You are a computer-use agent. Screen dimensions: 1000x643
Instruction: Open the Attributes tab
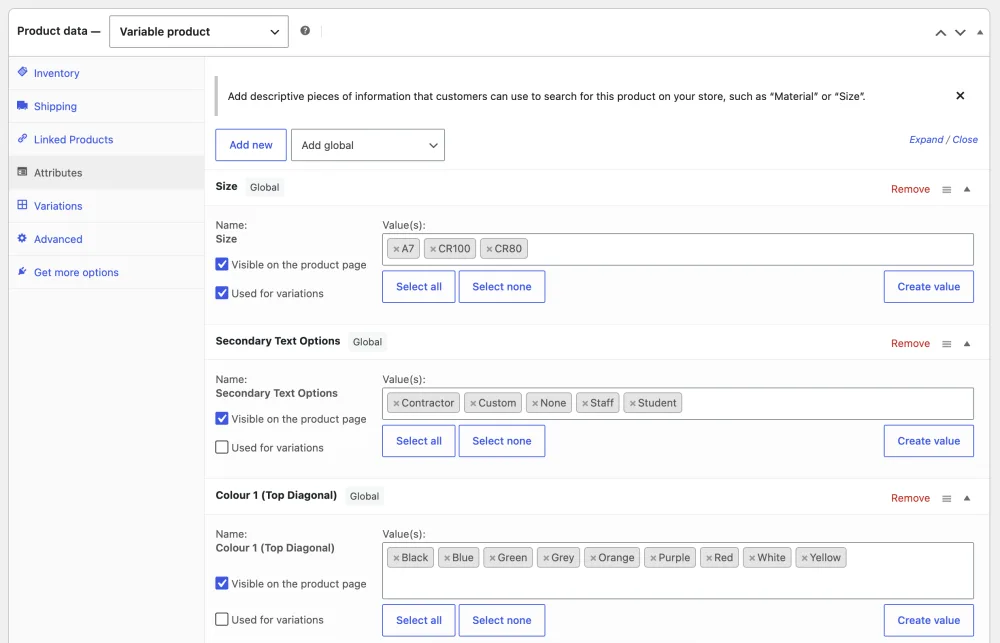pos(107,172)
